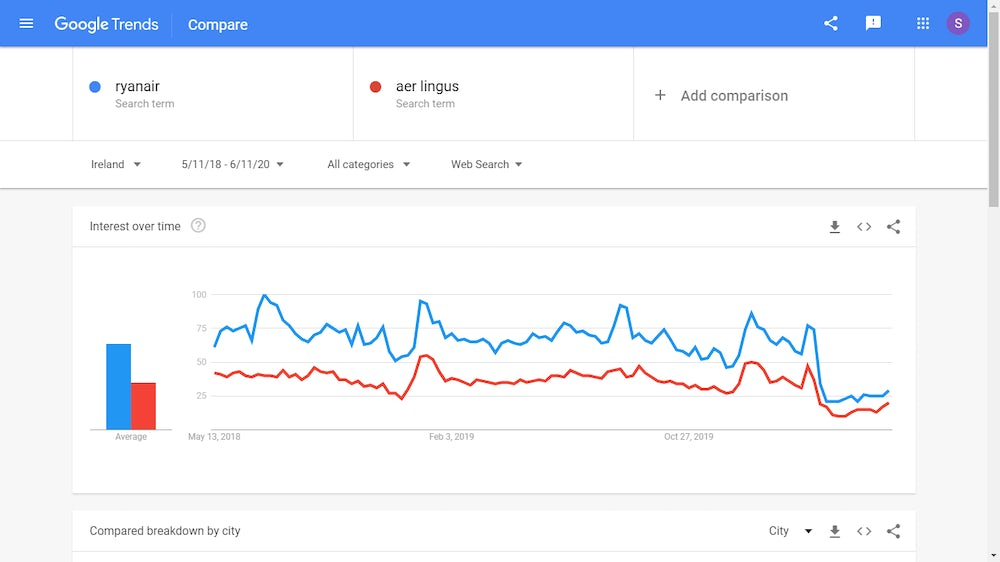Open the hamburger main menu

pos(26,24)
